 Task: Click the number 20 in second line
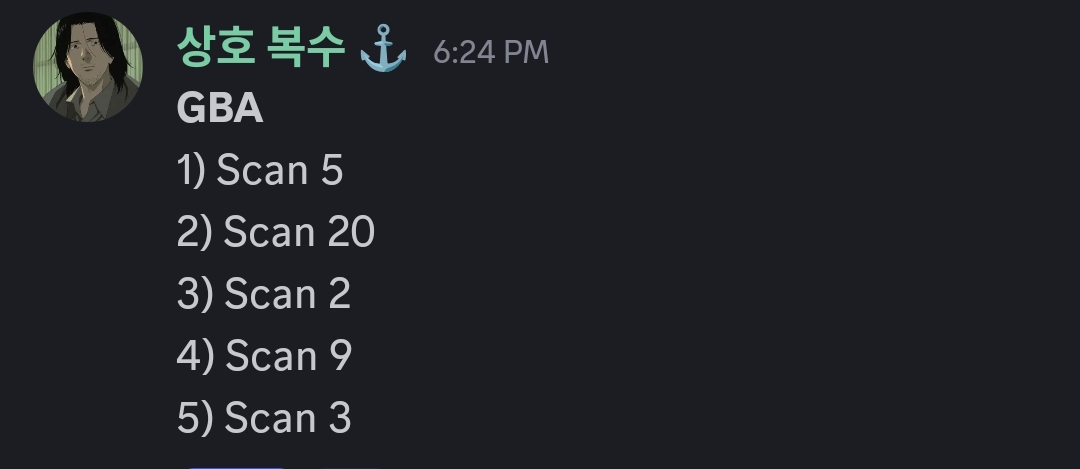pos(350,233)
